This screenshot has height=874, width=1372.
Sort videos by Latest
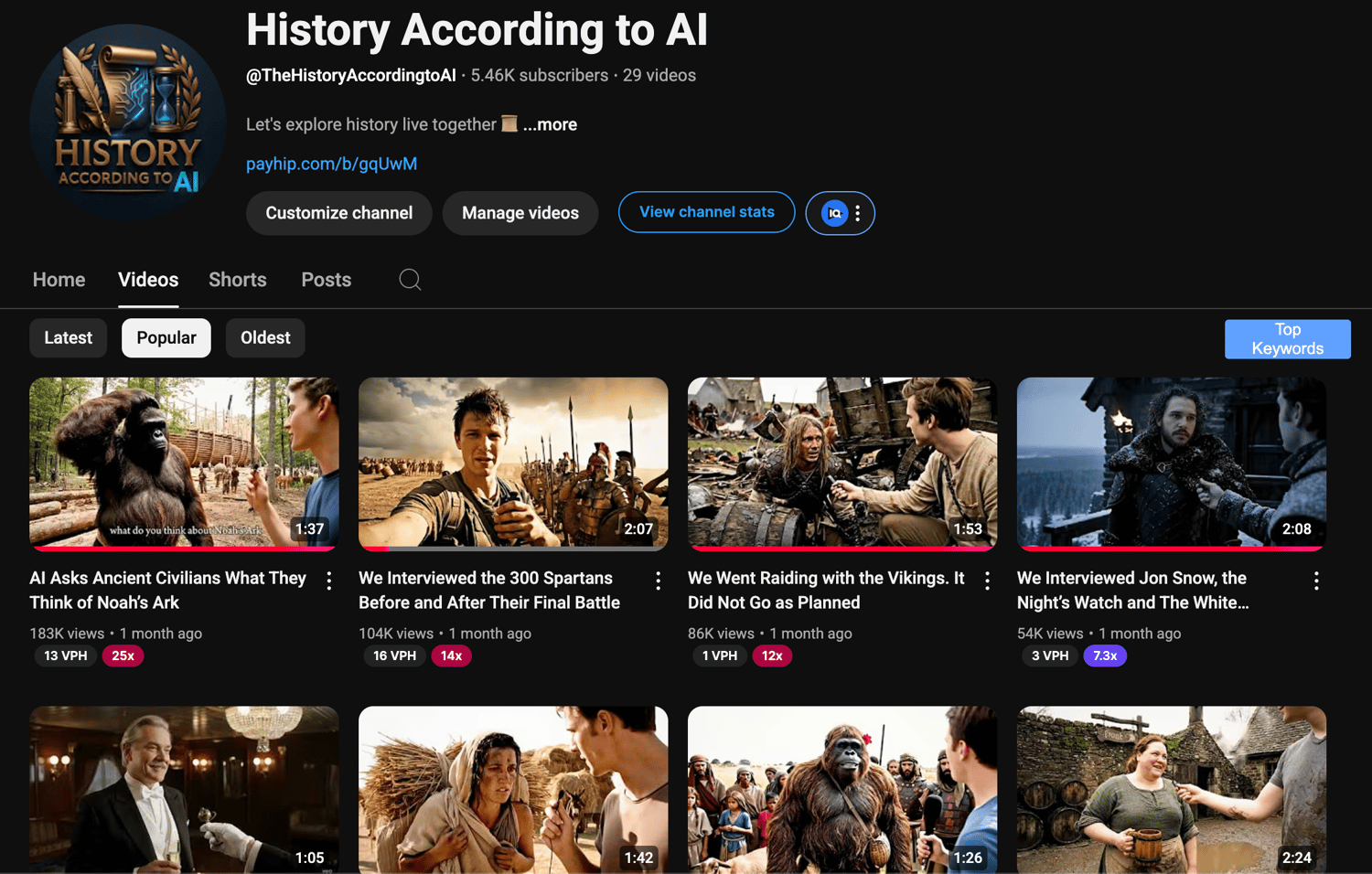69,338
